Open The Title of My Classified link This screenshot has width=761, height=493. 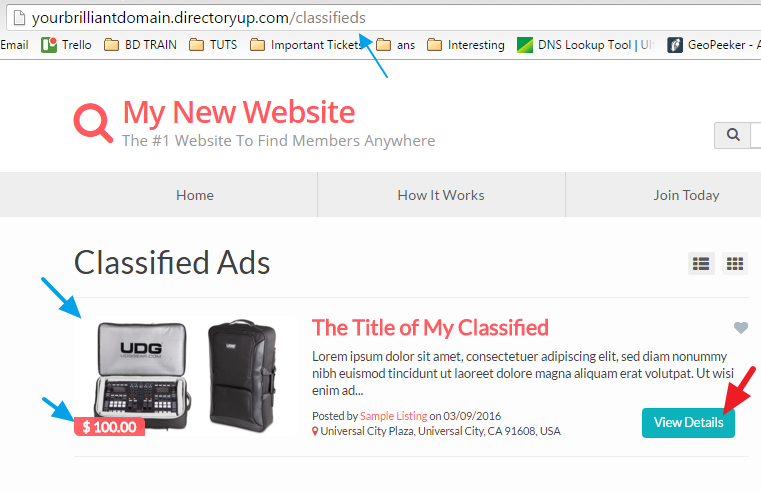coord(430,328)
